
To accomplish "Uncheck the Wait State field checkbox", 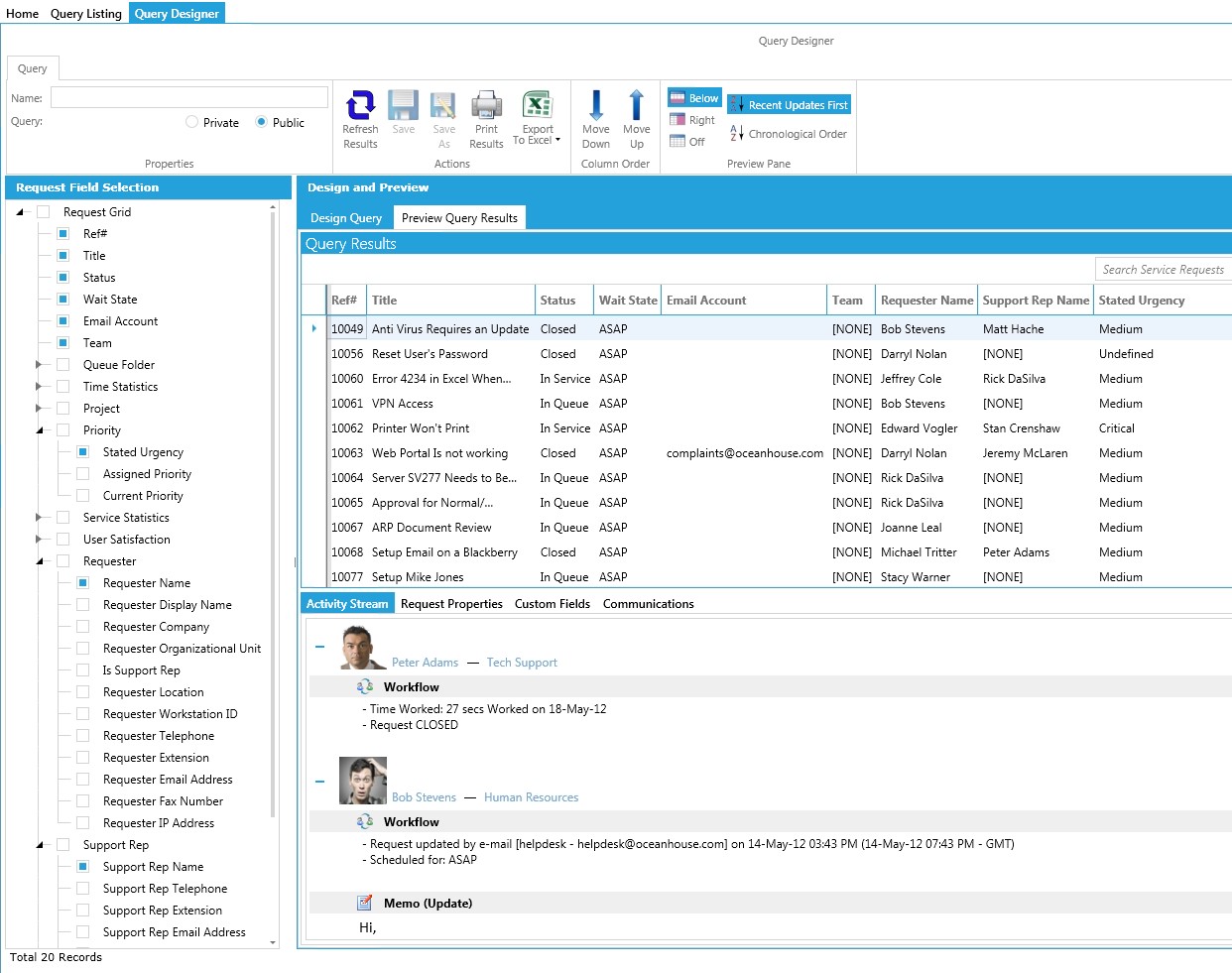I will [x=63, y=300].
